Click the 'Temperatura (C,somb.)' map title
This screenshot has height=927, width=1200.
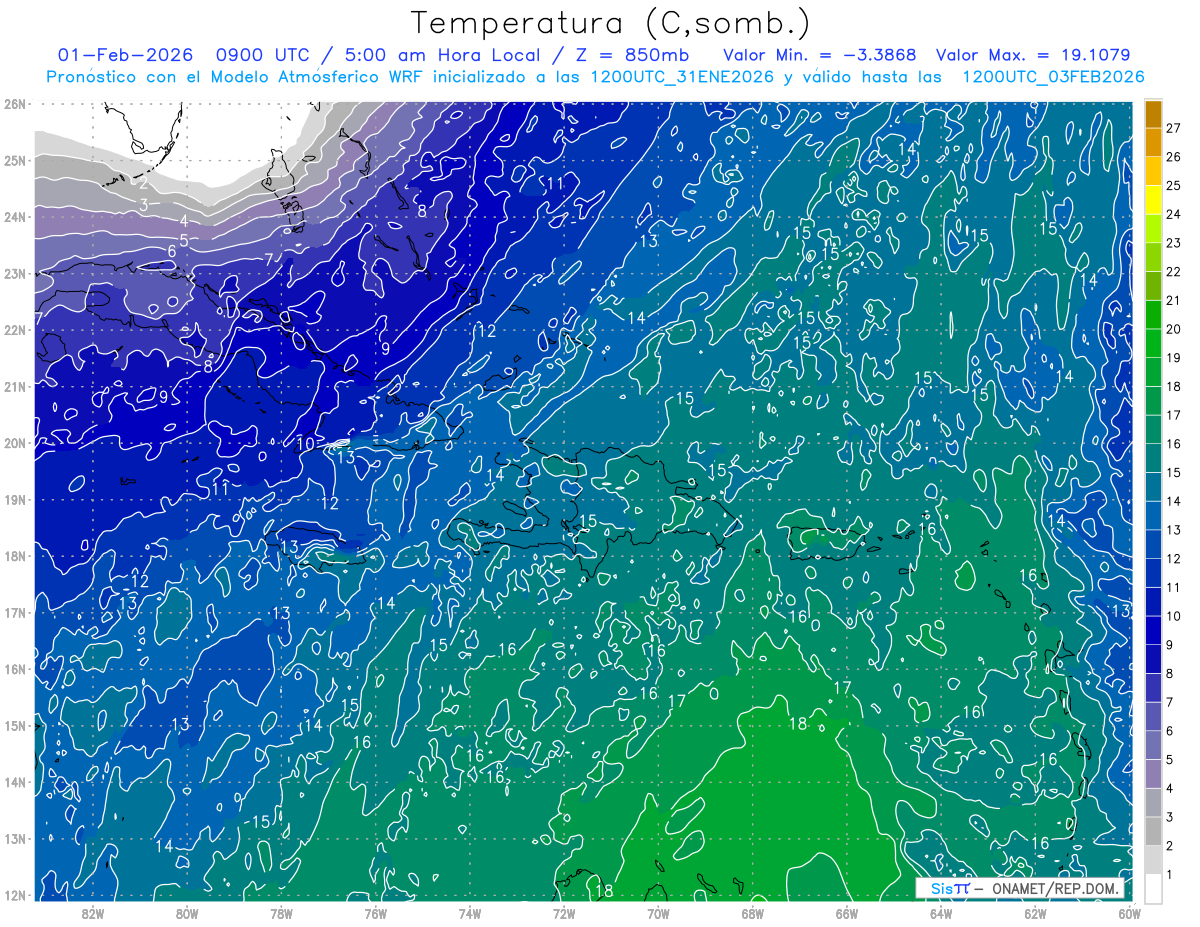click(611, 23)
